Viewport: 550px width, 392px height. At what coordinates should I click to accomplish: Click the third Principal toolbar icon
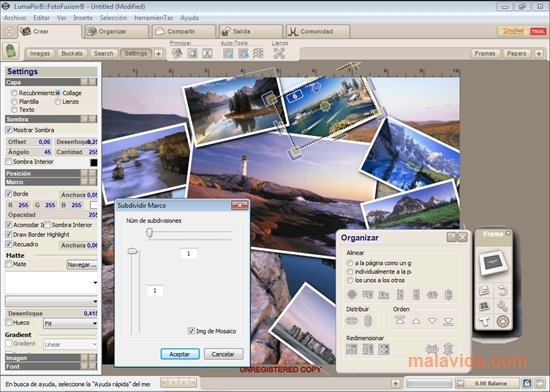click(x=207, y=53)
